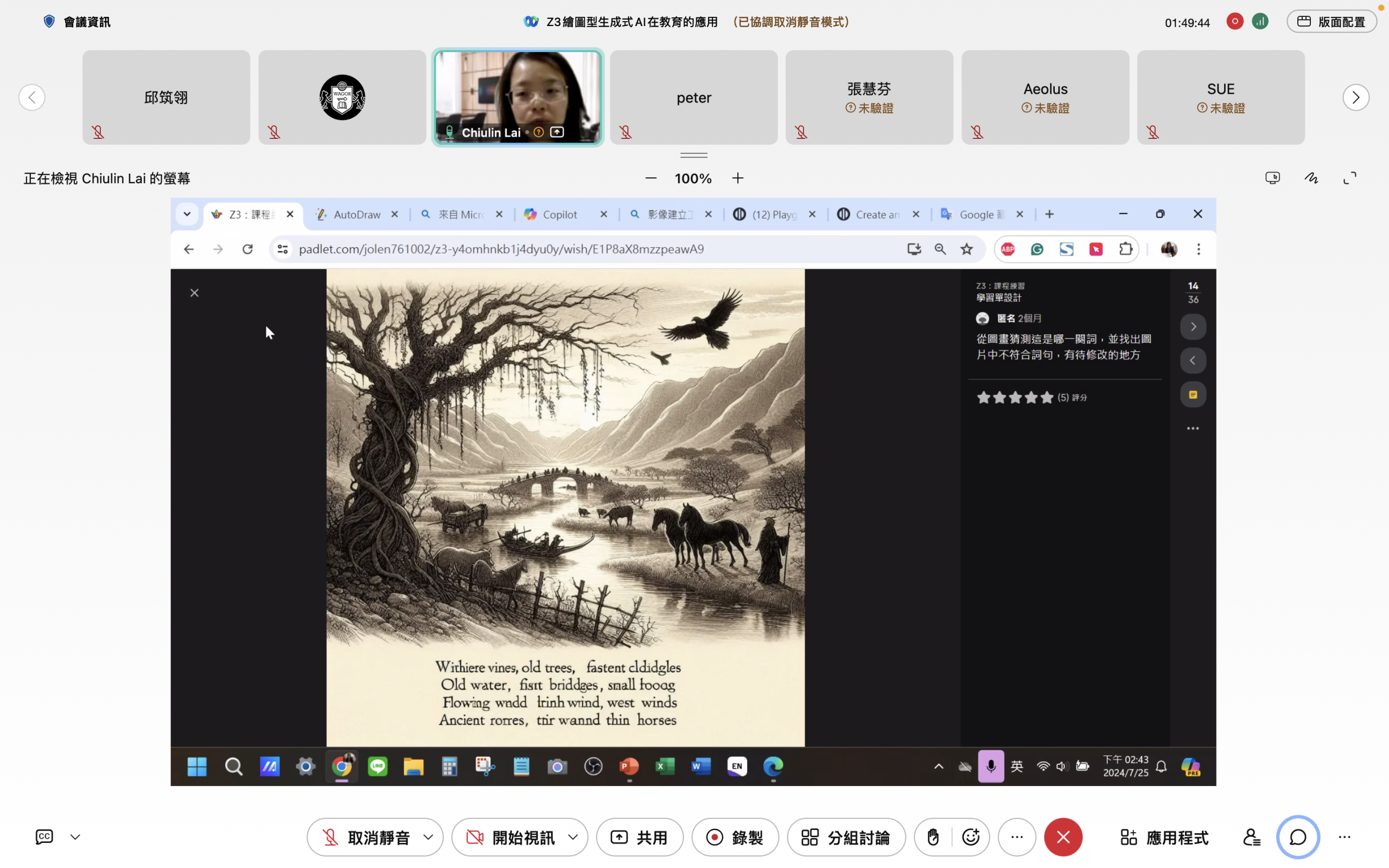Viewport: 1389px width, 868px height.
Task: Open the participants list icon
Action: pyautogui.click(x=1251, y=837)
